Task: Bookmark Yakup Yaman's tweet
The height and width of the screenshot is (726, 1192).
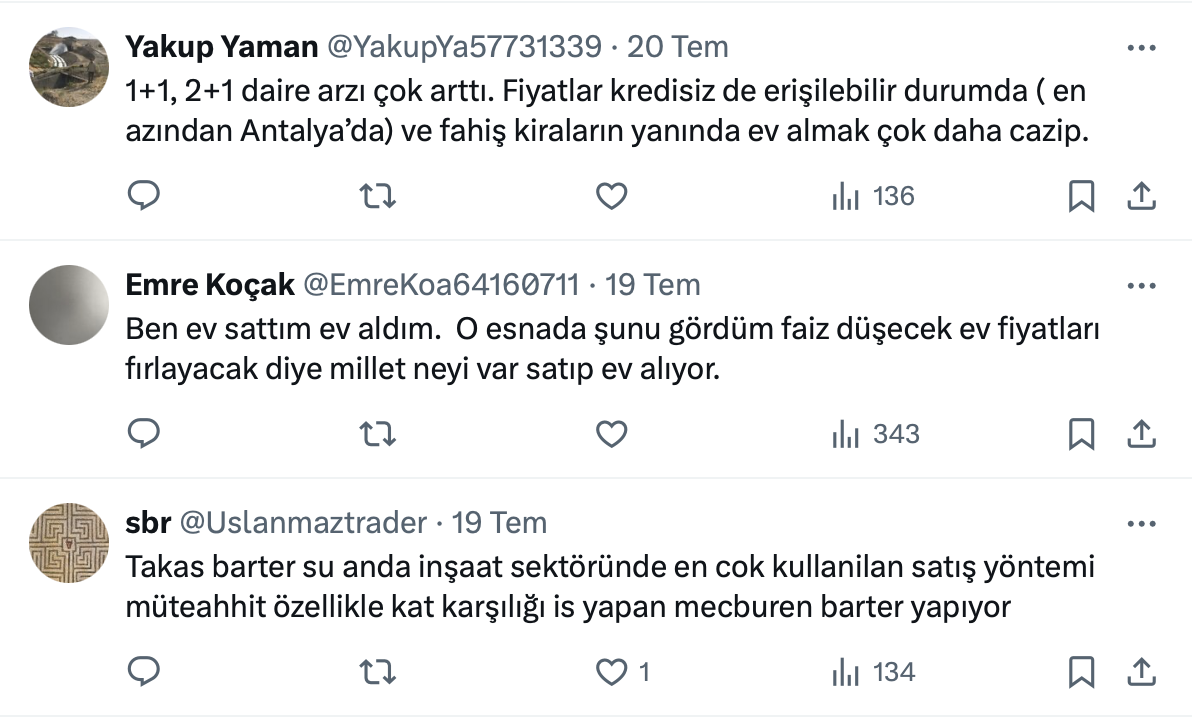Action: pos(1081,197)
